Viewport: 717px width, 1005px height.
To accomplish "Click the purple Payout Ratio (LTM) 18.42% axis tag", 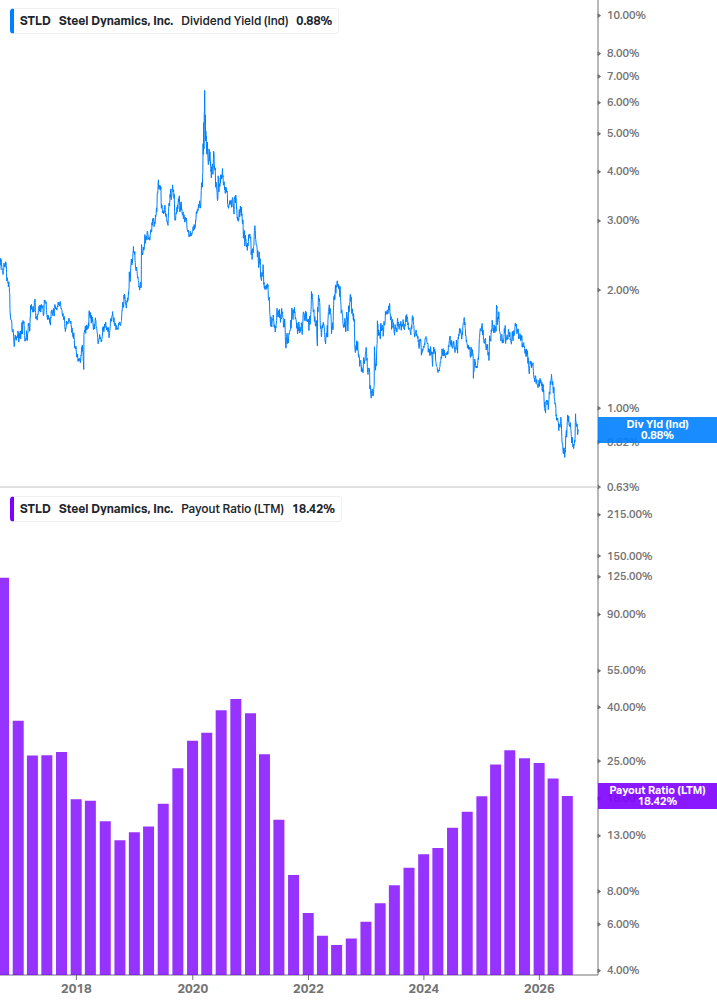I will coord(657,795).
